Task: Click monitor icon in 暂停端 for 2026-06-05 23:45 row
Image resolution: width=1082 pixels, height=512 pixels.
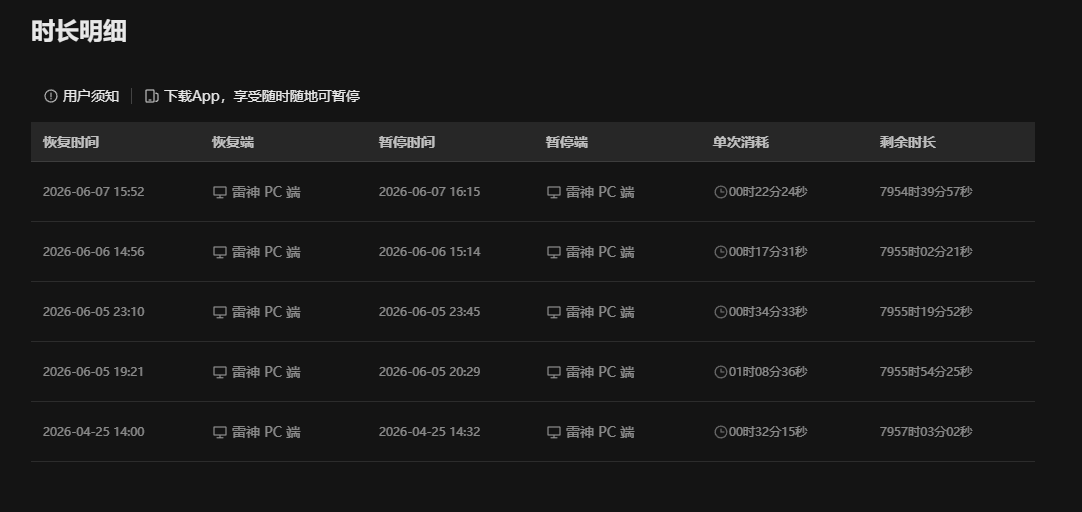Action: click(x=553, y=312)
